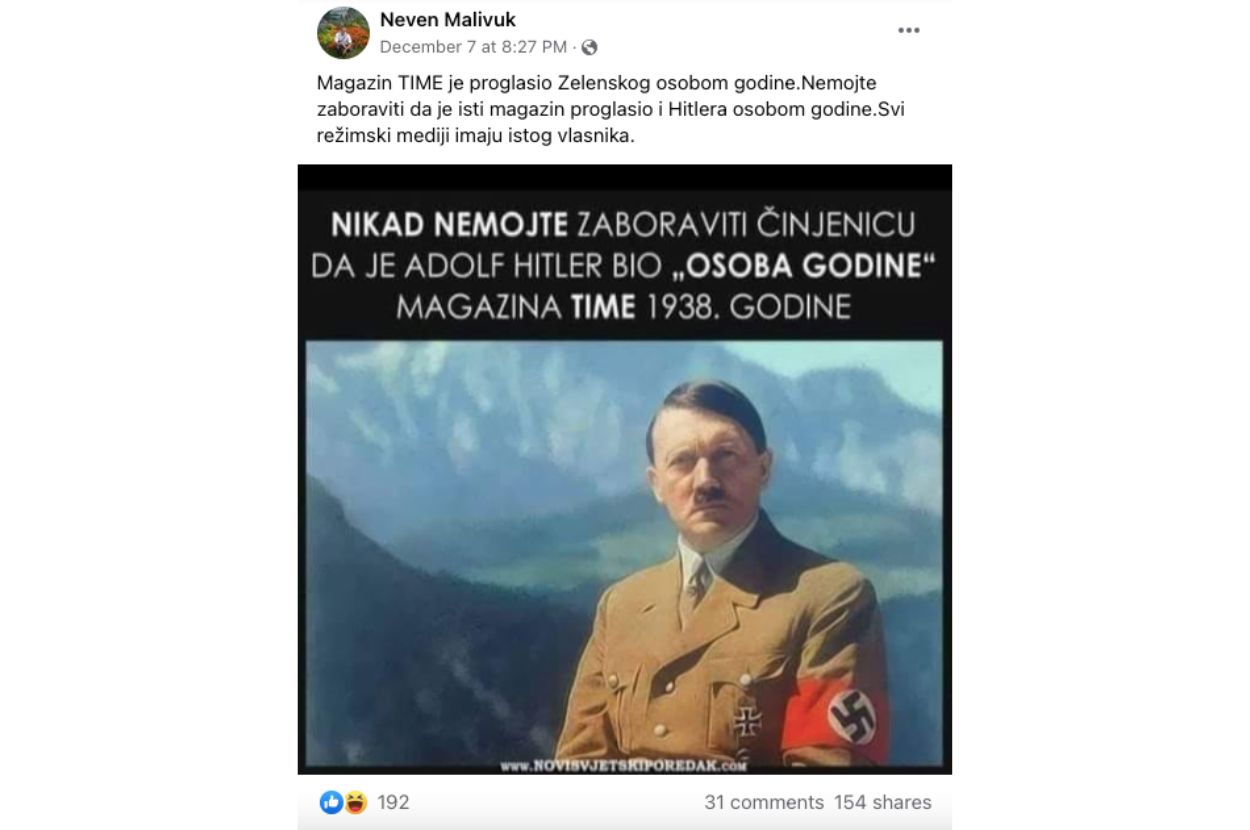Click the novisvjetskiporedak.com watermark on the image

(624, 766)
